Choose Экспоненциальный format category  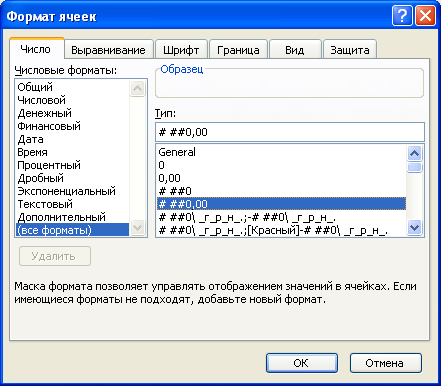coord(73,191)
